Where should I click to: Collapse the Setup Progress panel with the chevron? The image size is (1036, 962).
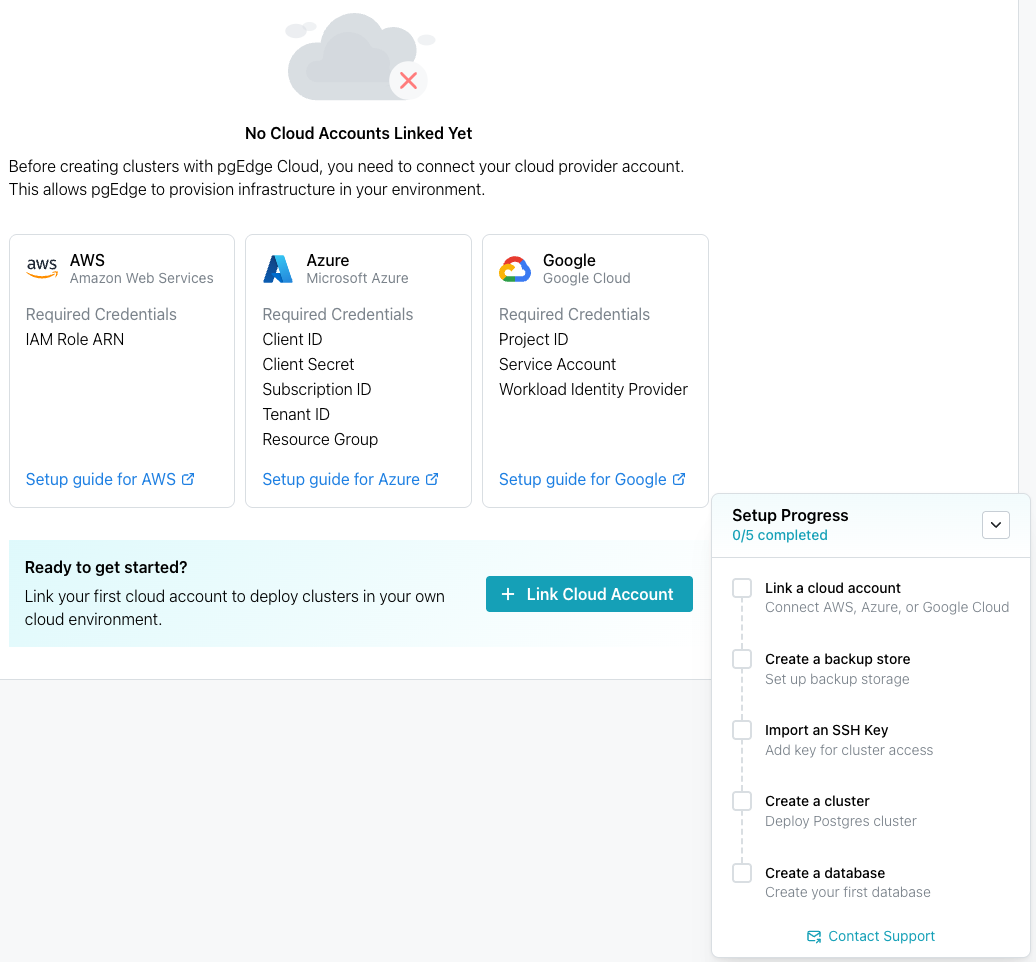point(995,524)
